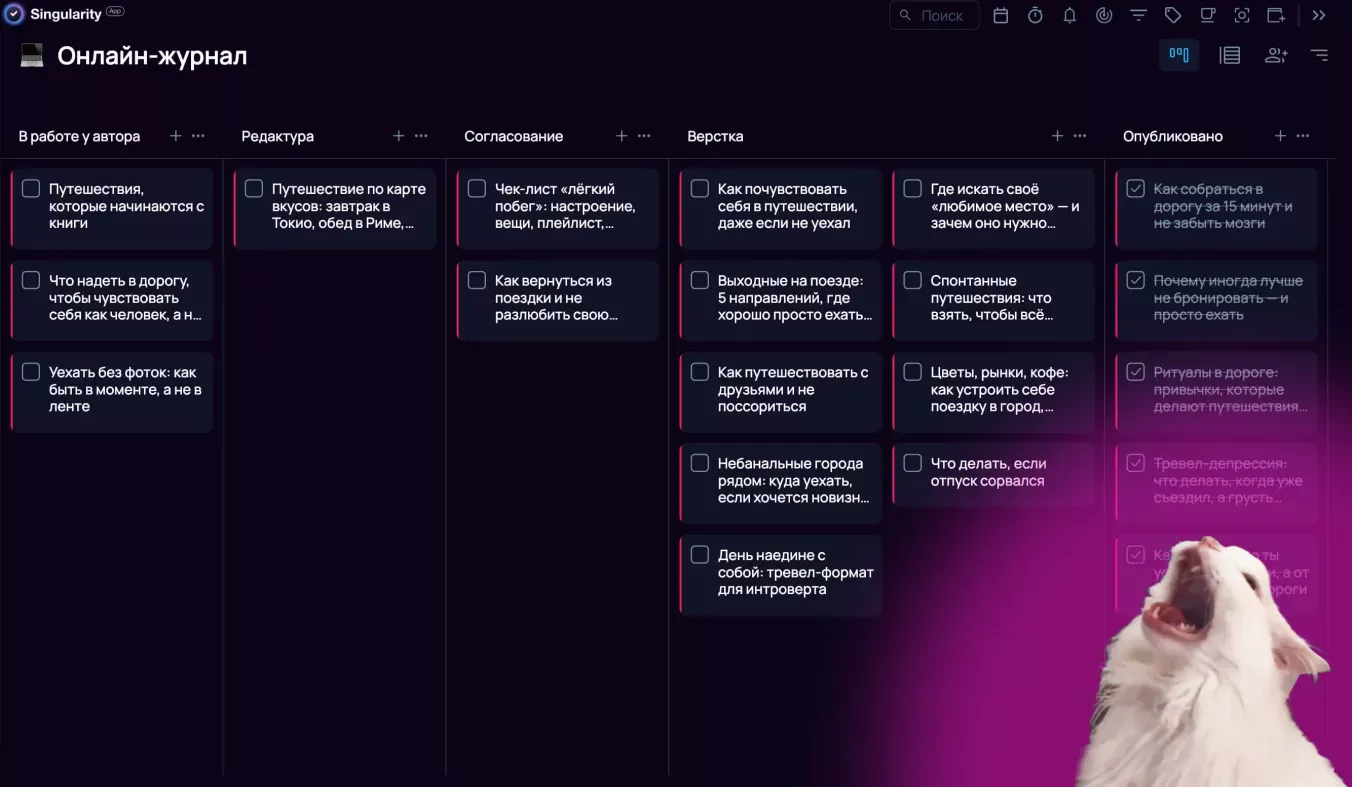Check off День наедине с собой
1352x787 pixels.
tap(700, 555)
